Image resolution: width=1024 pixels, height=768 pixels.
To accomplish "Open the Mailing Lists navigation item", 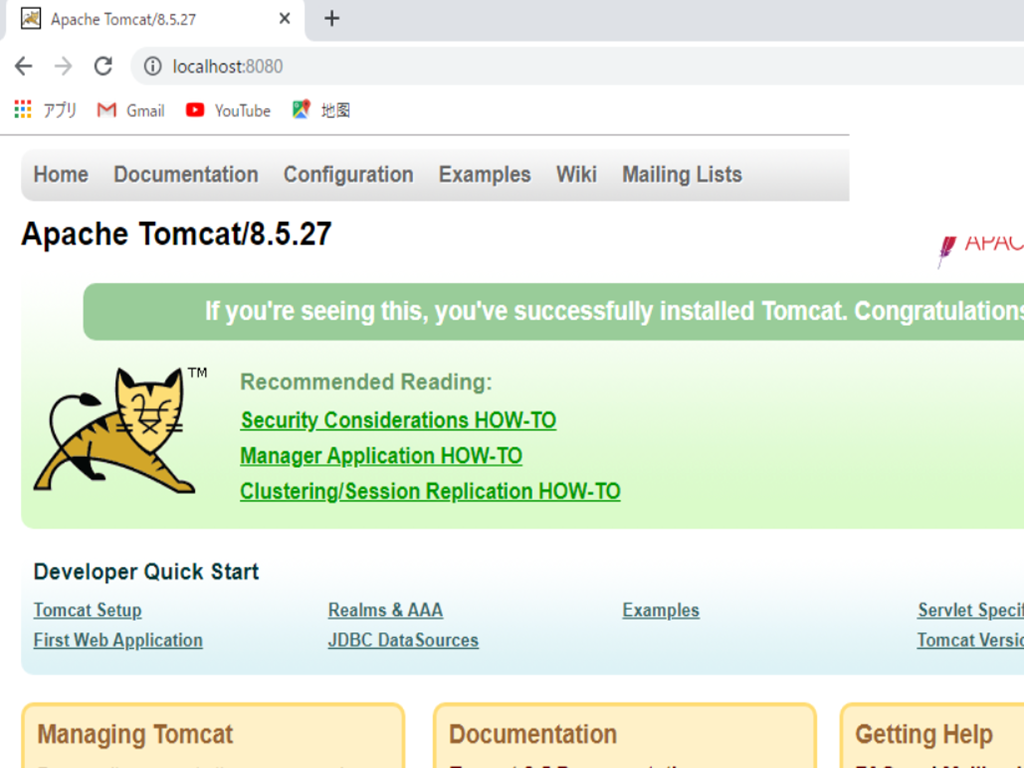I will click(681, 174).
